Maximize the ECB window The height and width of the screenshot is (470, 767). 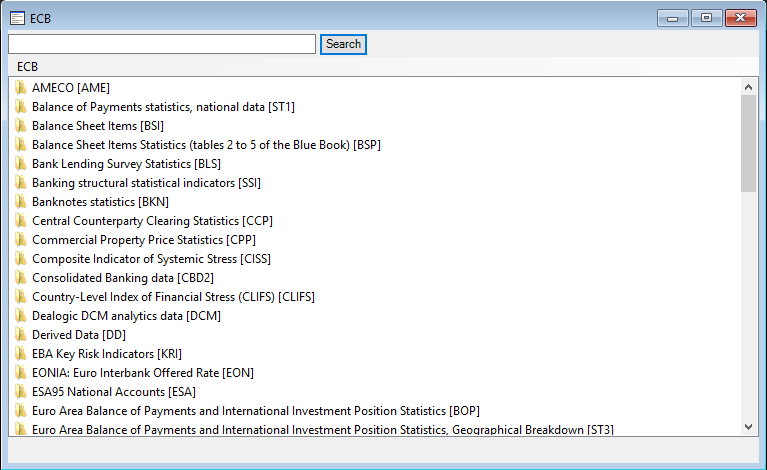(706, 19)
